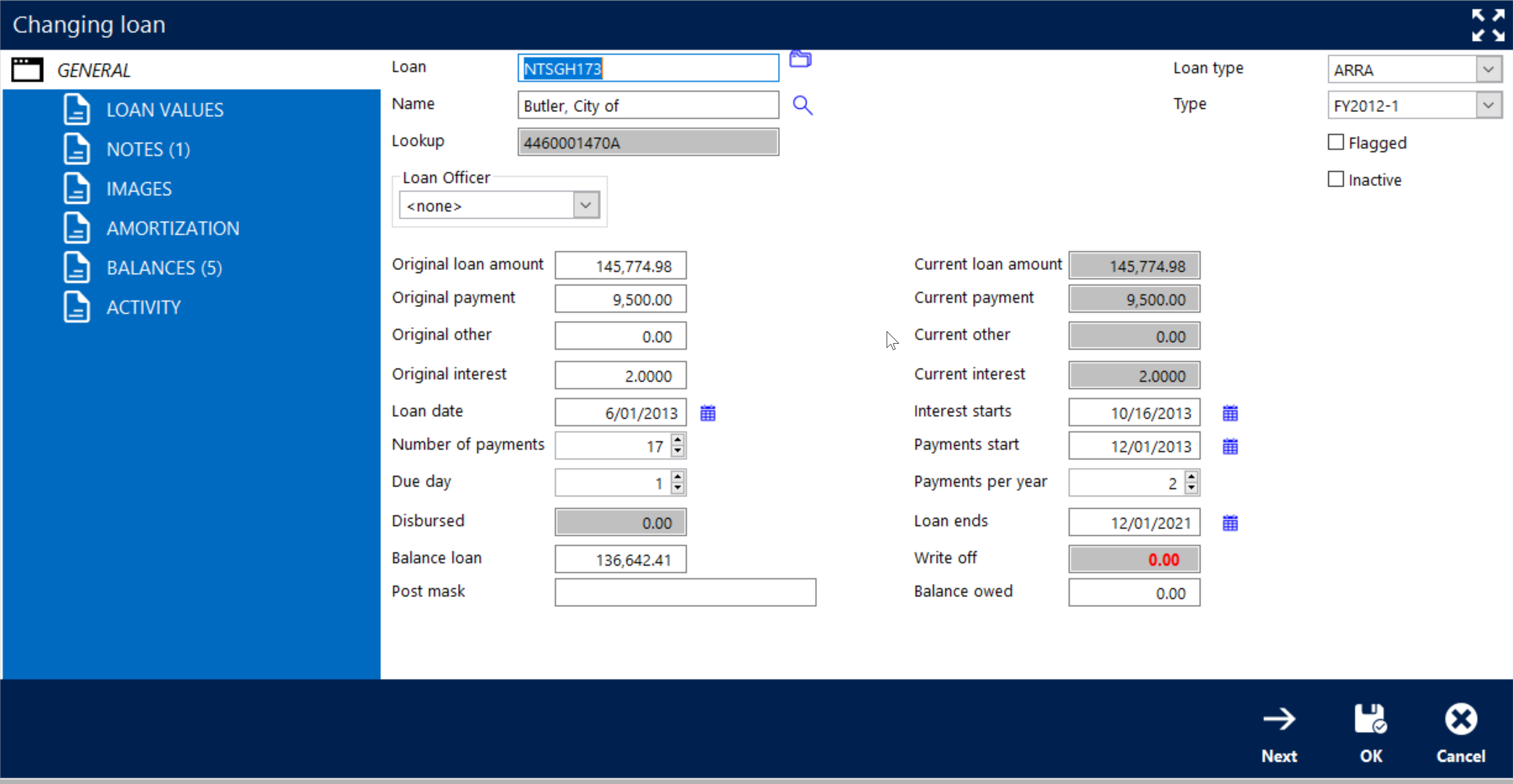
Task: Open the Loan ends calendar picker
Action: coord(1230,523)
